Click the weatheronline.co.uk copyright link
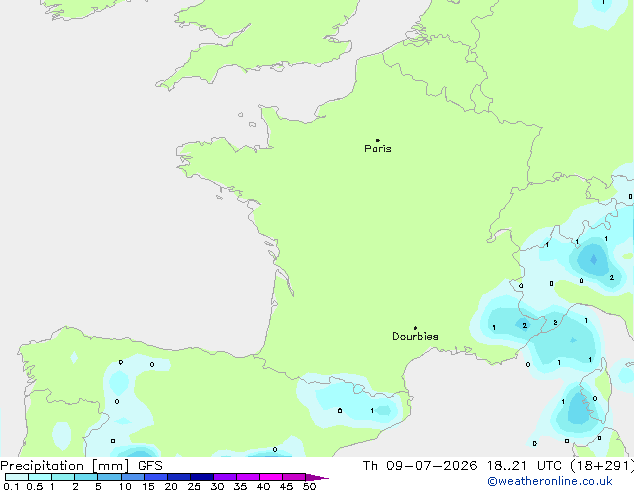 point(550,482)
